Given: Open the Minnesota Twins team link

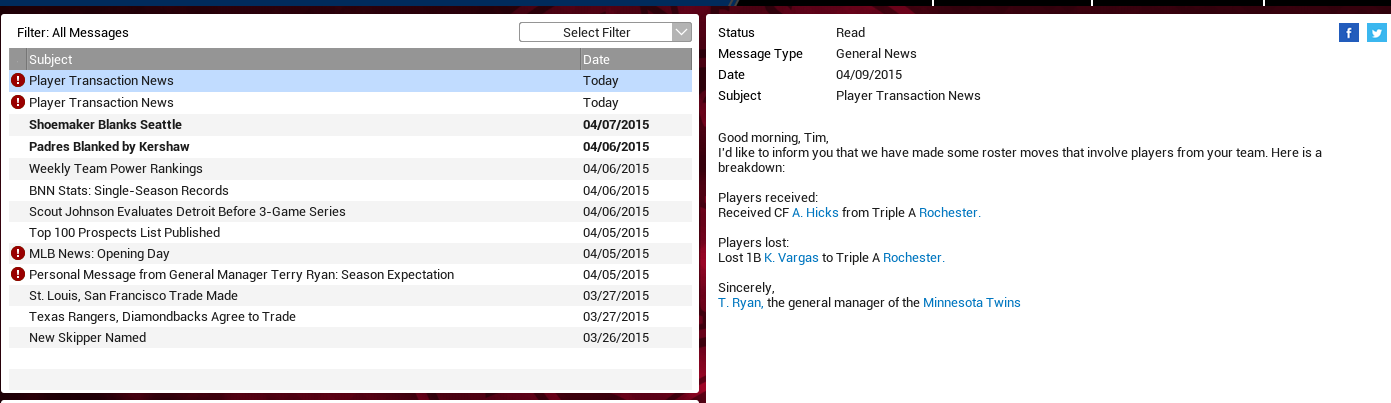Looking at the screenshot, I should [x=971, y=303].
